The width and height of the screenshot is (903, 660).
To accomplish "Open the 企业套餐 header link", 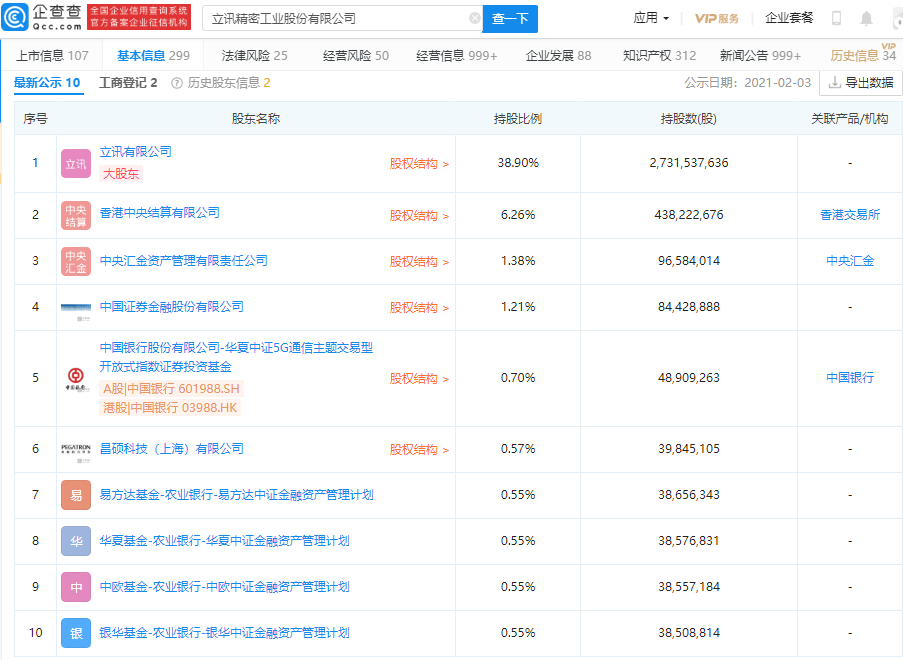I will click(789, 18).
